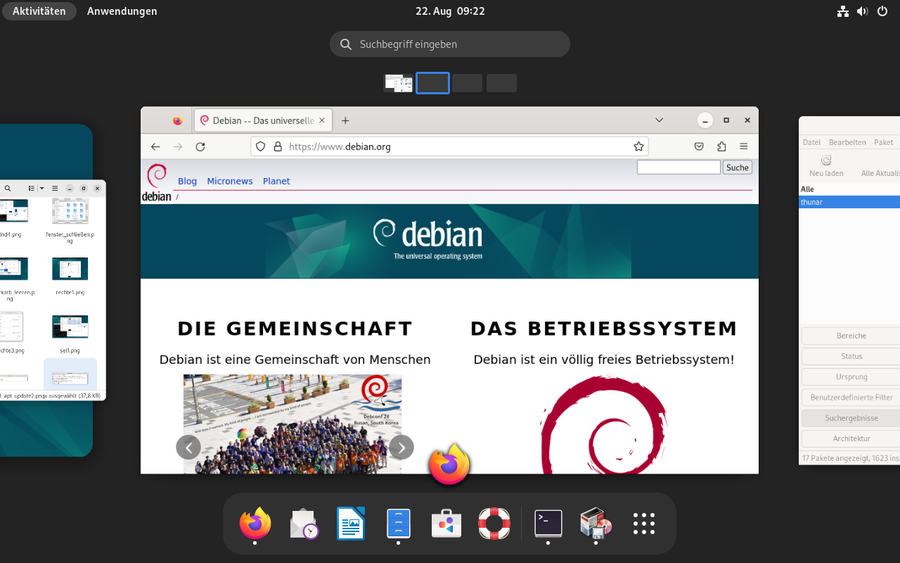Select the Alle row in Synaptic
The width and height of the screenshot is (900, 563).
849,189
